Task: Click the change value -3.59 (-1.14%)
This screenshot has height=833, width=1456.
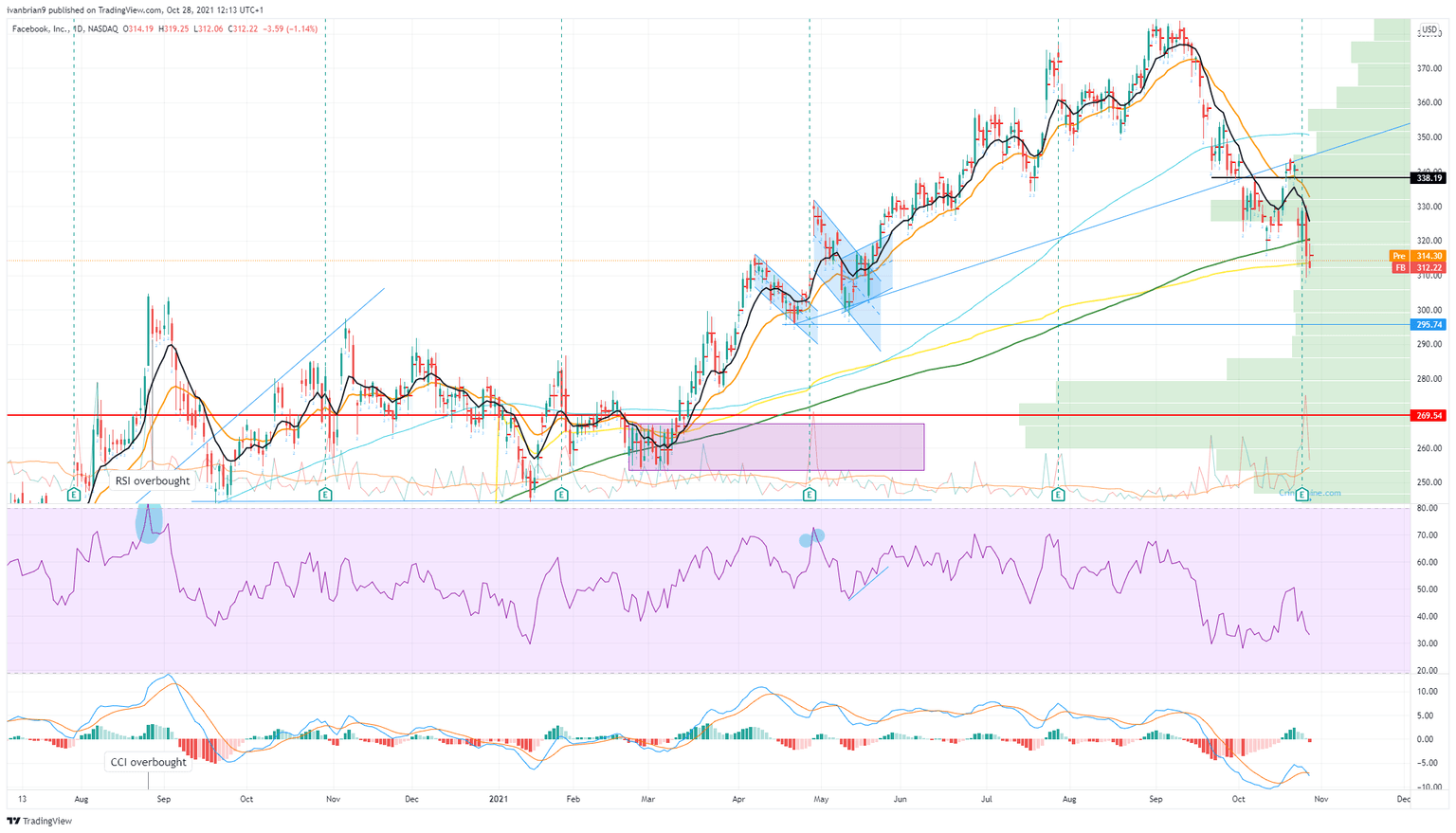Action: click(x=288, y=28)
